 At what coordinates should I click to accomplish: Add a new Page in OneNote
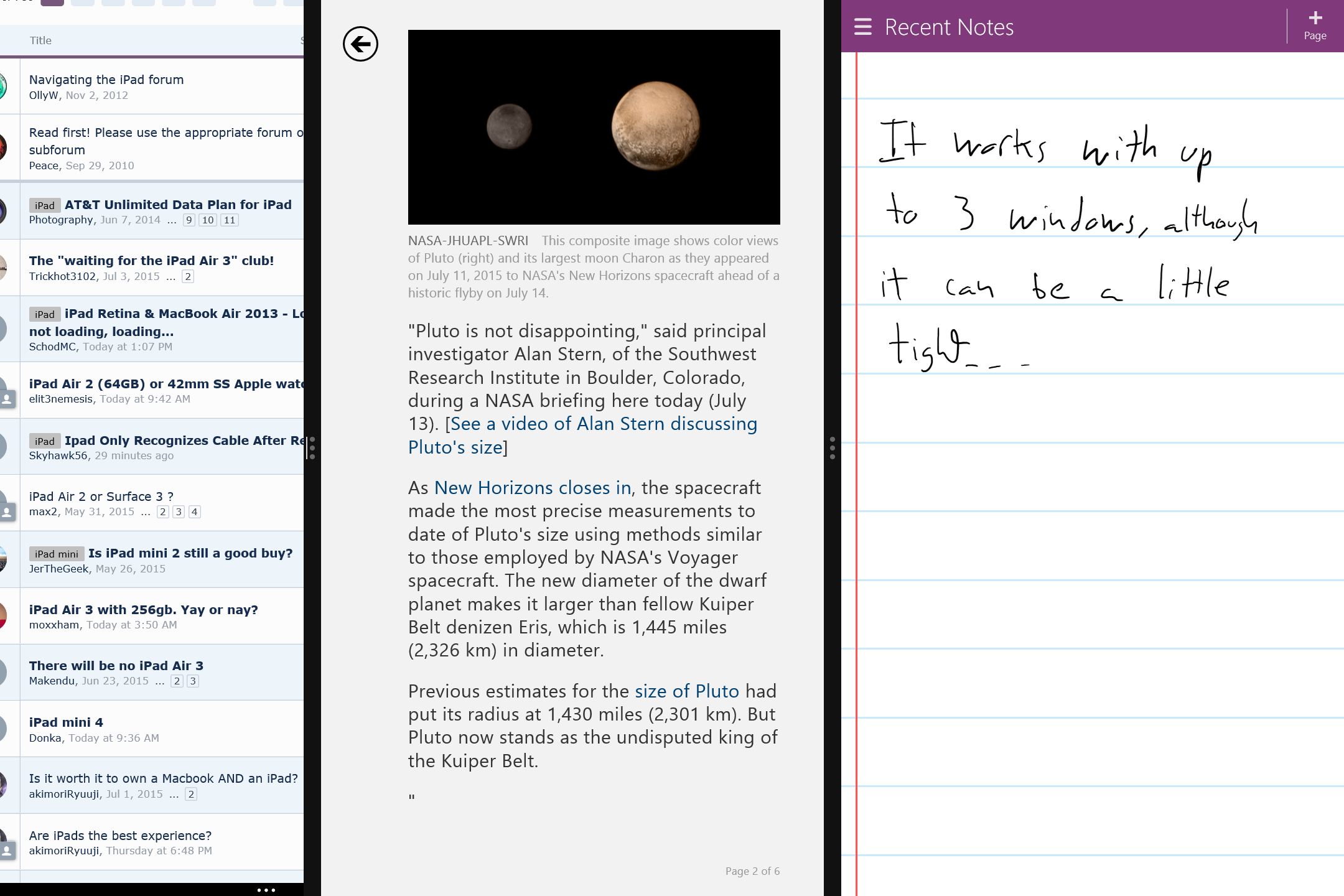coord(1315,26)
